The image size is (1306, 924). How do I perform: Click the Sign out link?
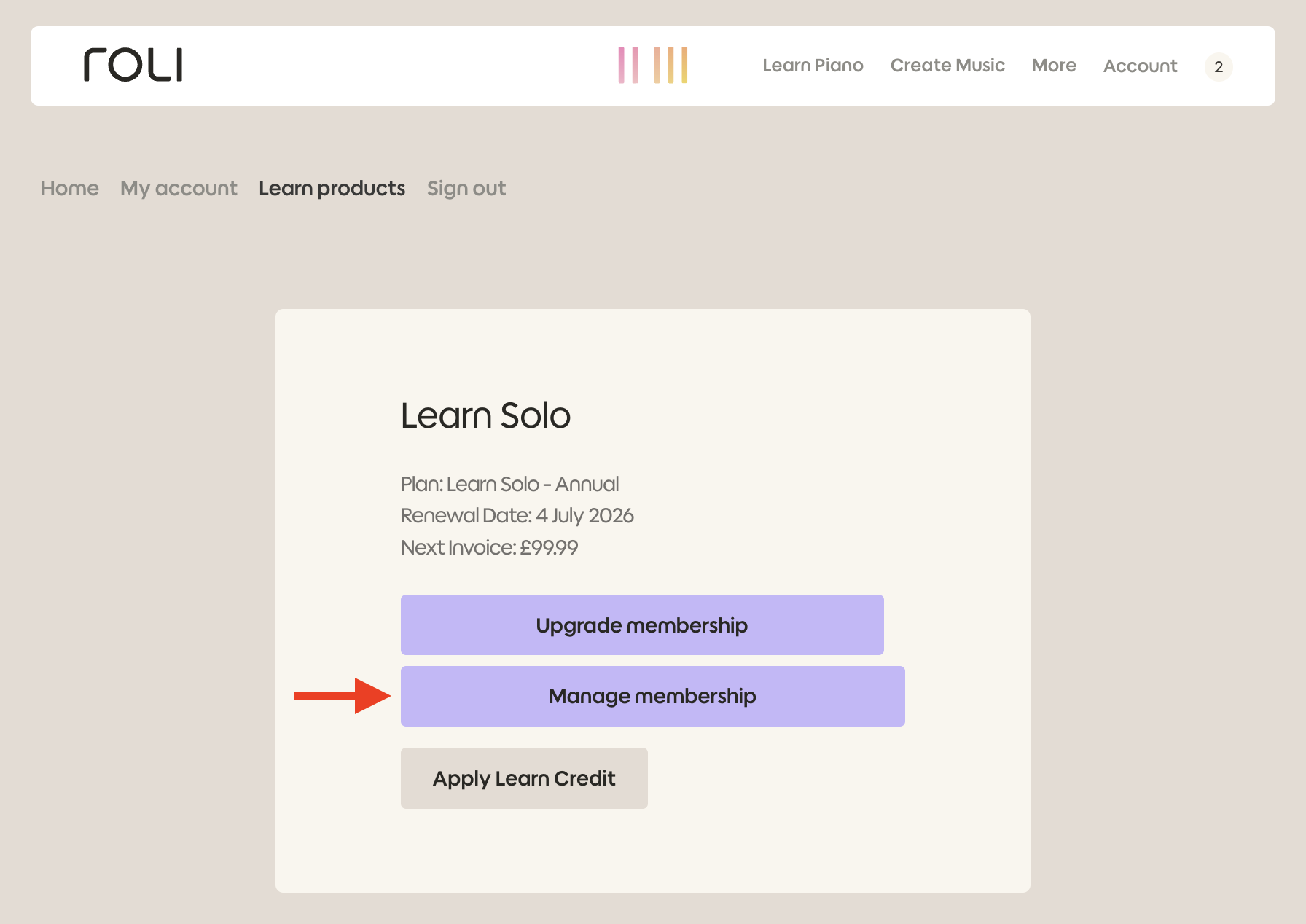[466, 189]
